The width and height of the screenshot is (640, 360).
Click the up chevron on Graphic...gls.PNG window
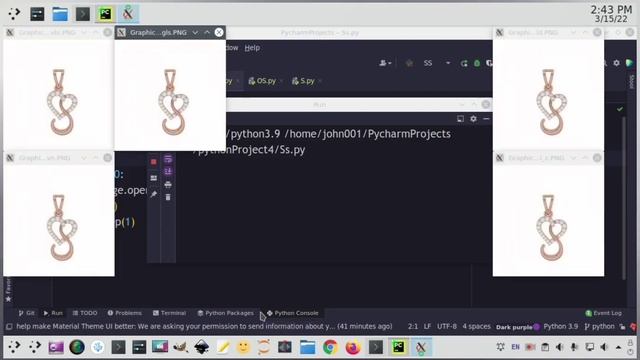207,32
